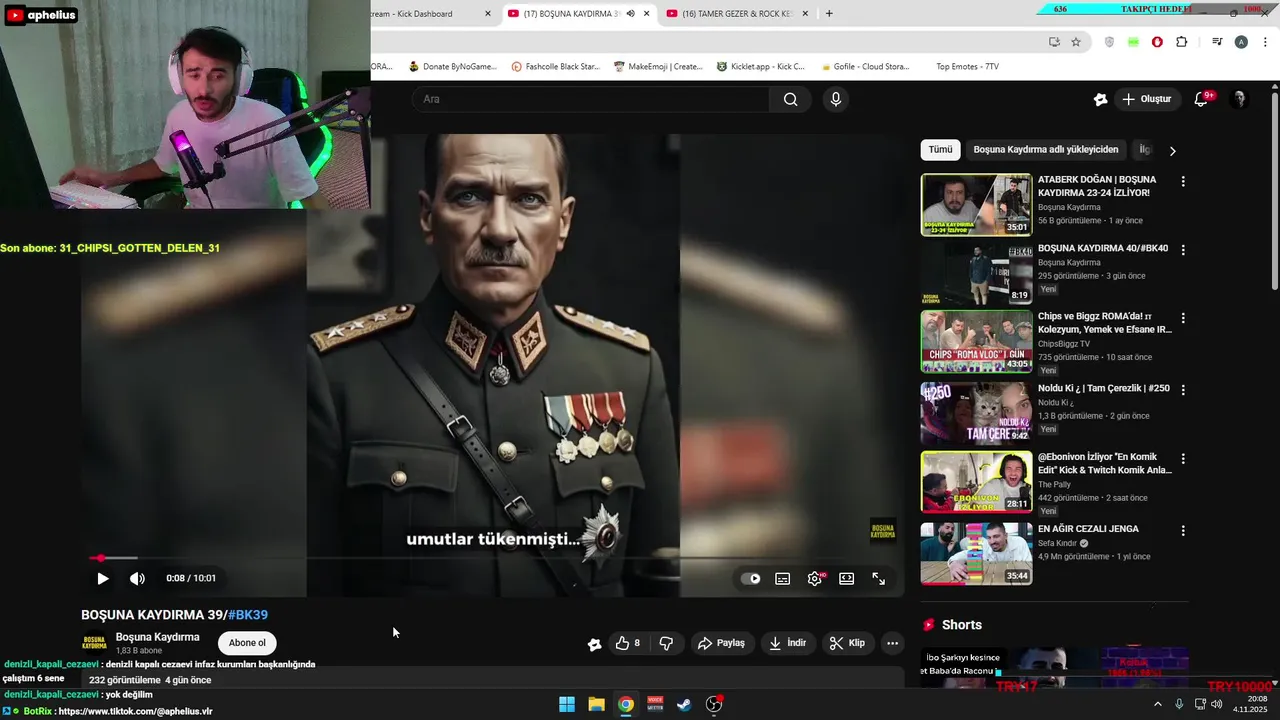Screen dimensions: 1280x720
Task: Open Top Emotes 7TV bookmark
Action: pyautogui.click(x=967, y=67)
